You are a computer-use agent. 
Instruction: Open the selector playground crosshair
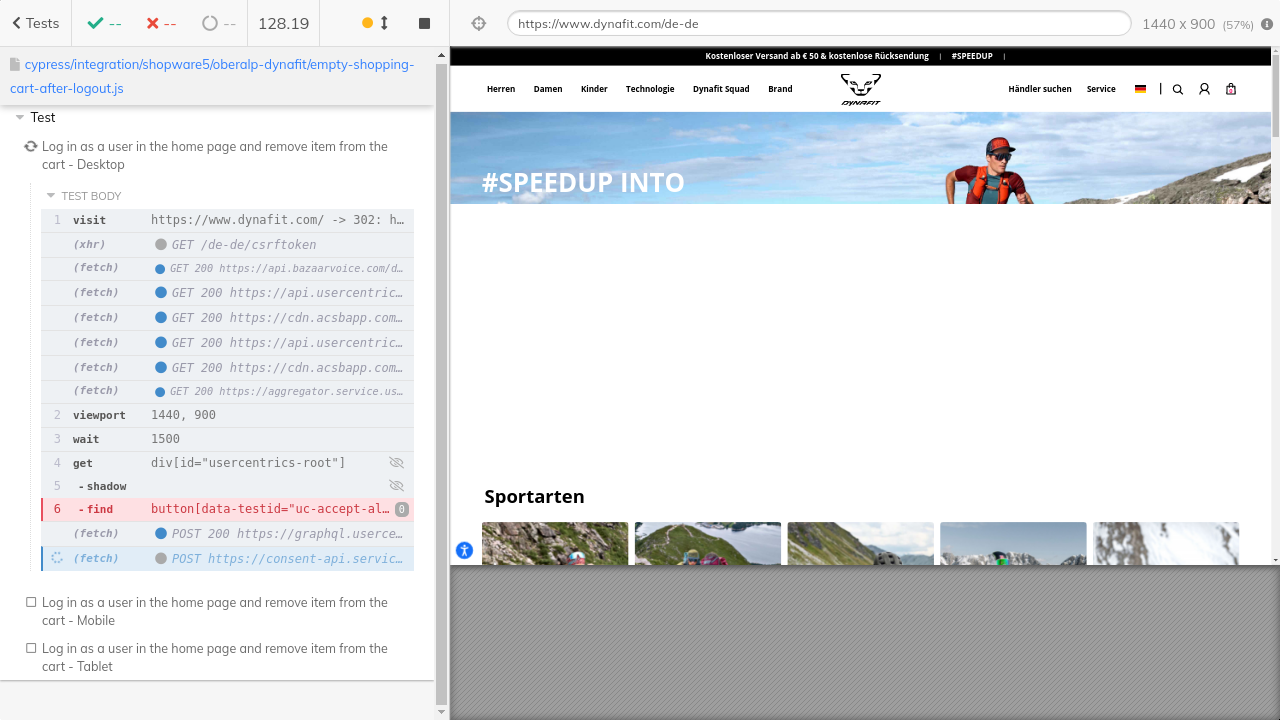(x=478, y=23)
